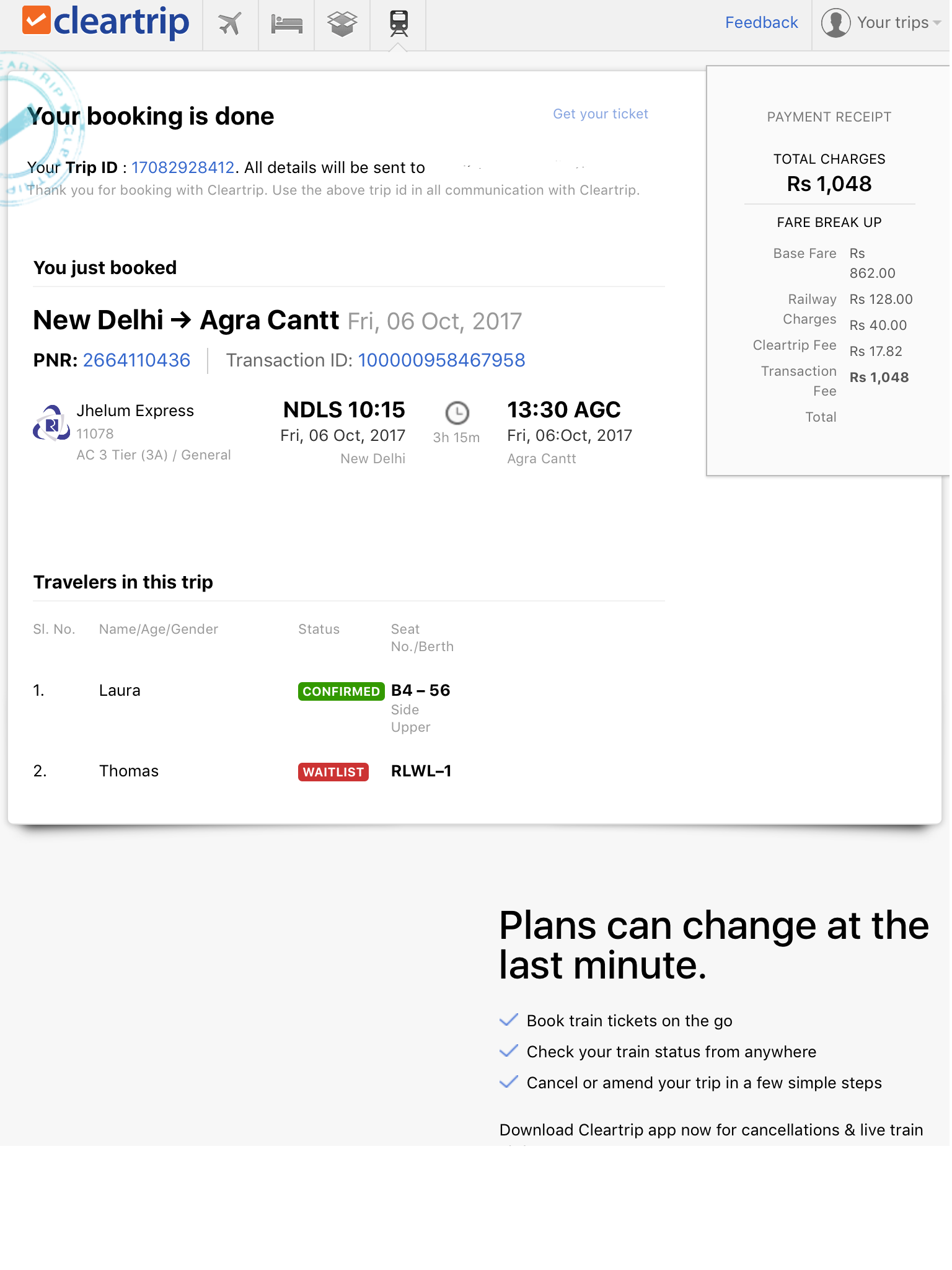The height and width of the screenshot is (1270, 952).
Task: Click the WAITLIST status badge for Thomas
Action: [x=333, y=772]
